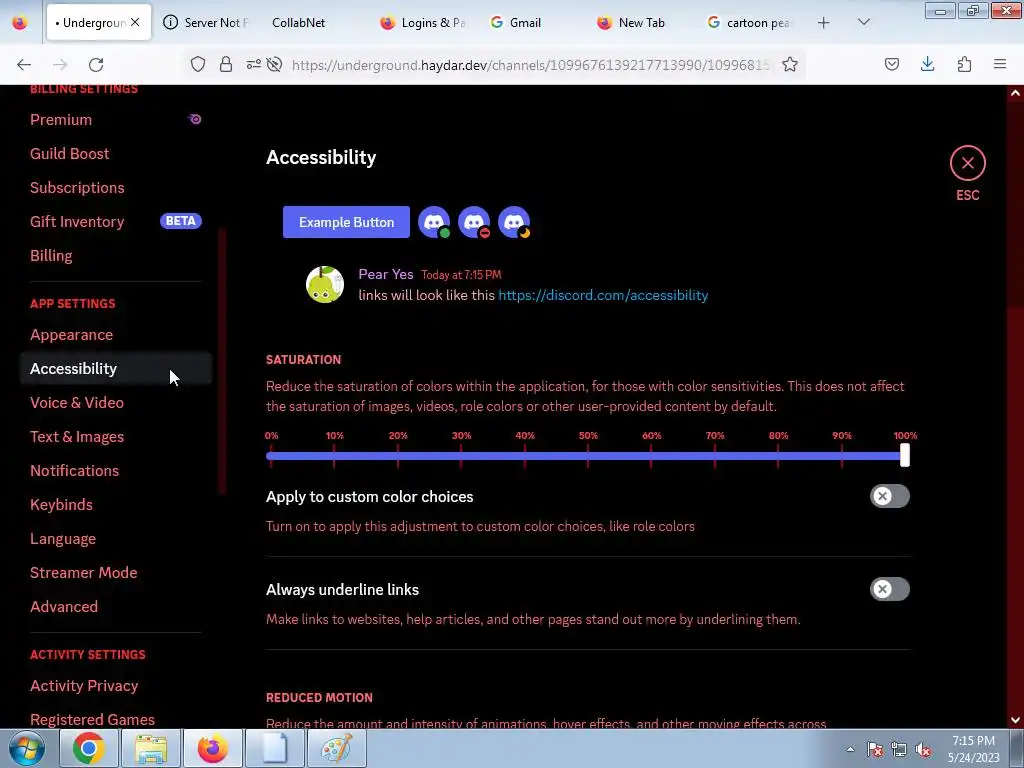Click the browser address bar URL
1024x768 pixels.
click(530, 65)
